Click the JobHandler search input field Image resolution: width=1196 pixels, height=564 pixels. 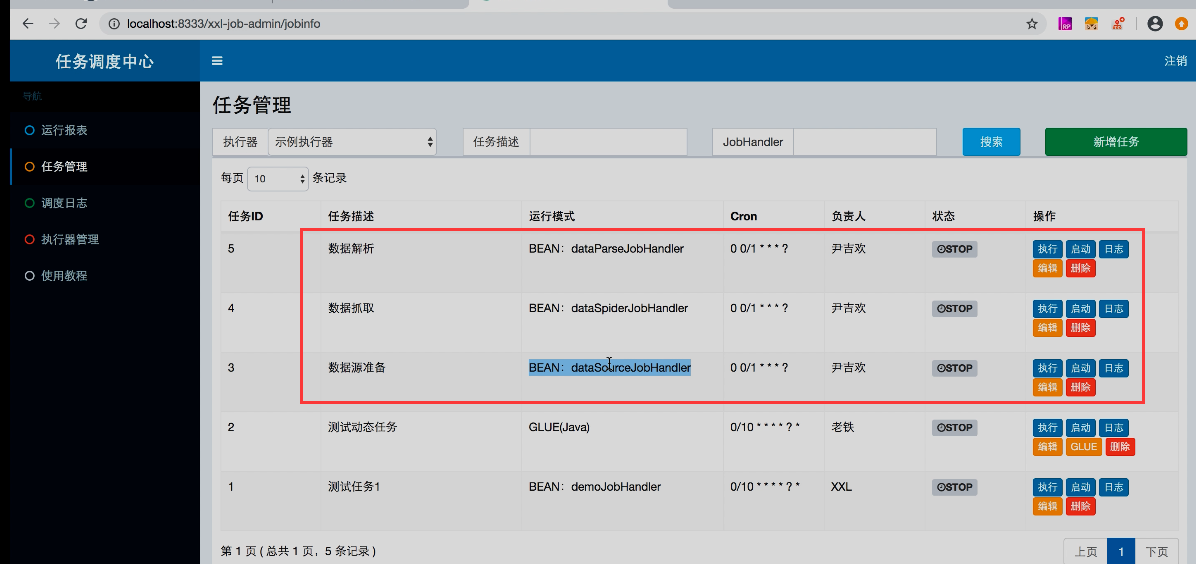pyautogui.click(x=865, y=142)
